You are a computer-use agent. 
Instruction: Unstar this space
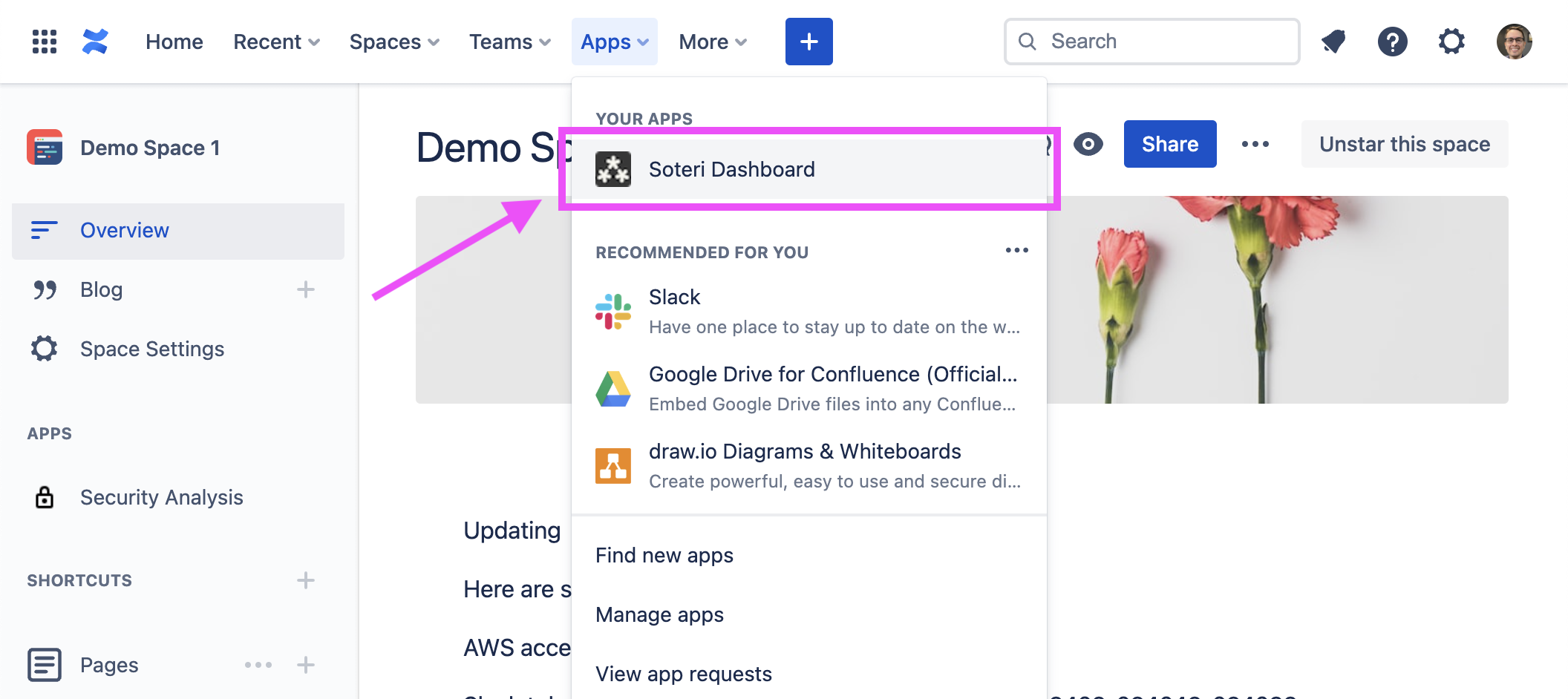[x=1405, y=144]
